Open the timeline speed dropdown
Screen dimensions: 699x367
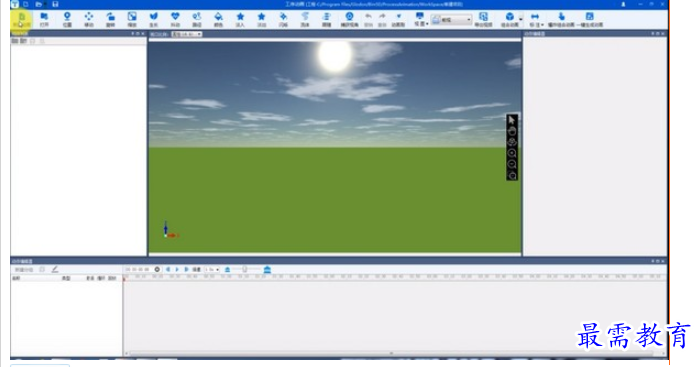click(x=212, y=269)
